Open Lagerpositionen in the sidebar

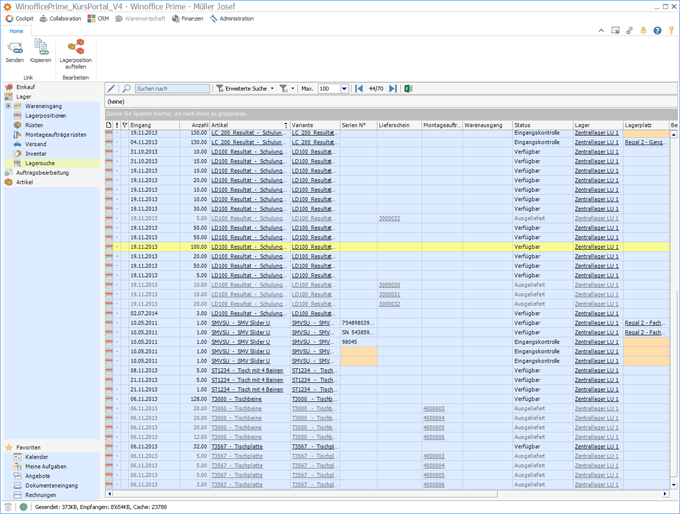(46, 116)
